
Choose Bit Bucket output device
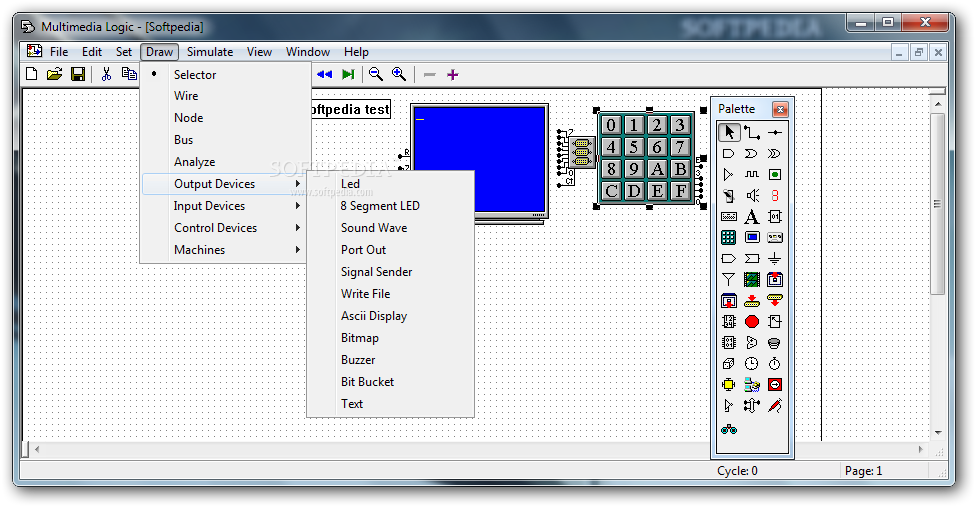pyautogui.click(x=390, y=382)
